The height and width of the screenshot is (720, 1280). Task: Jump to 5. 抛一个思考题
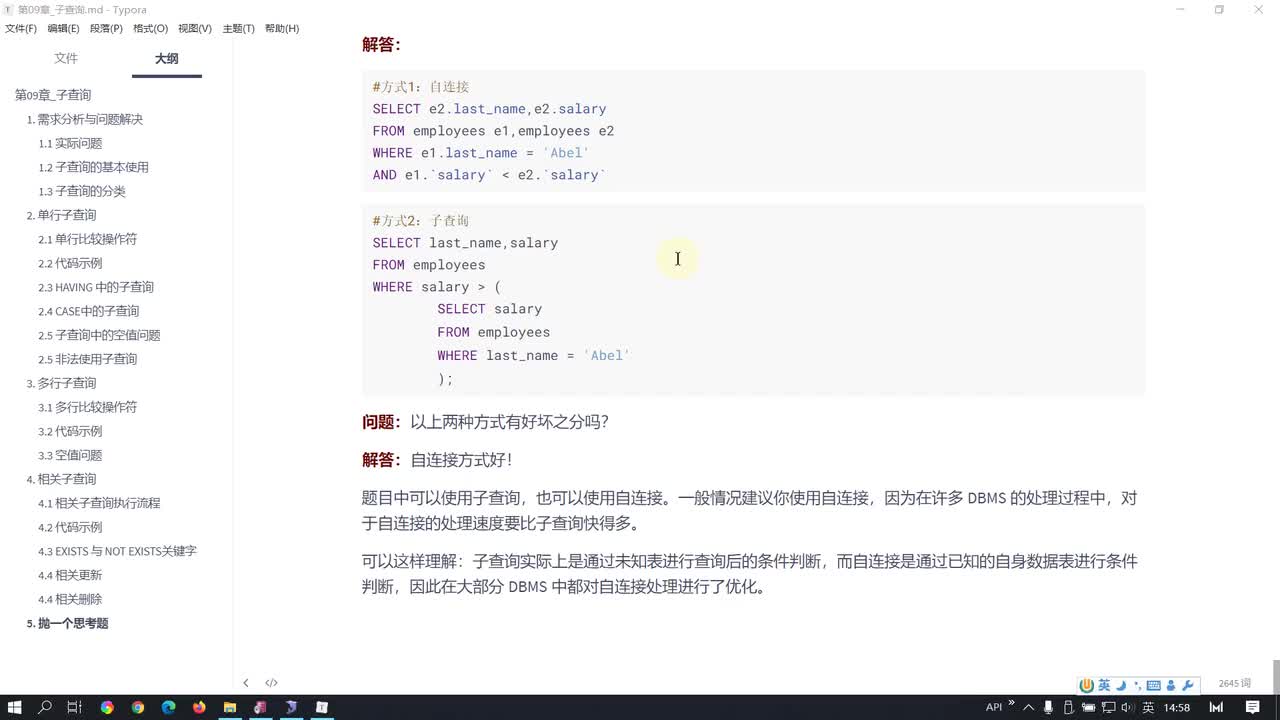coord(67,623)
